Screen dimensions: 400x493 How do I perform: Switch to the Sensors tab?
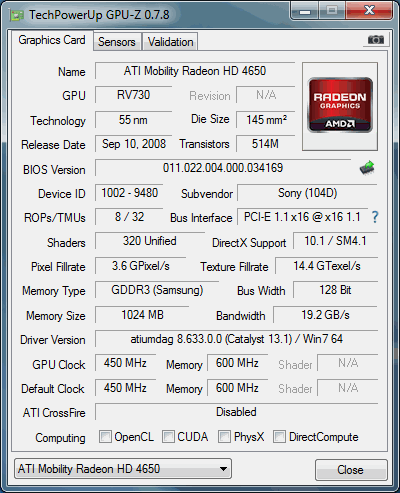pyautogui.click(x=117, y=42)
